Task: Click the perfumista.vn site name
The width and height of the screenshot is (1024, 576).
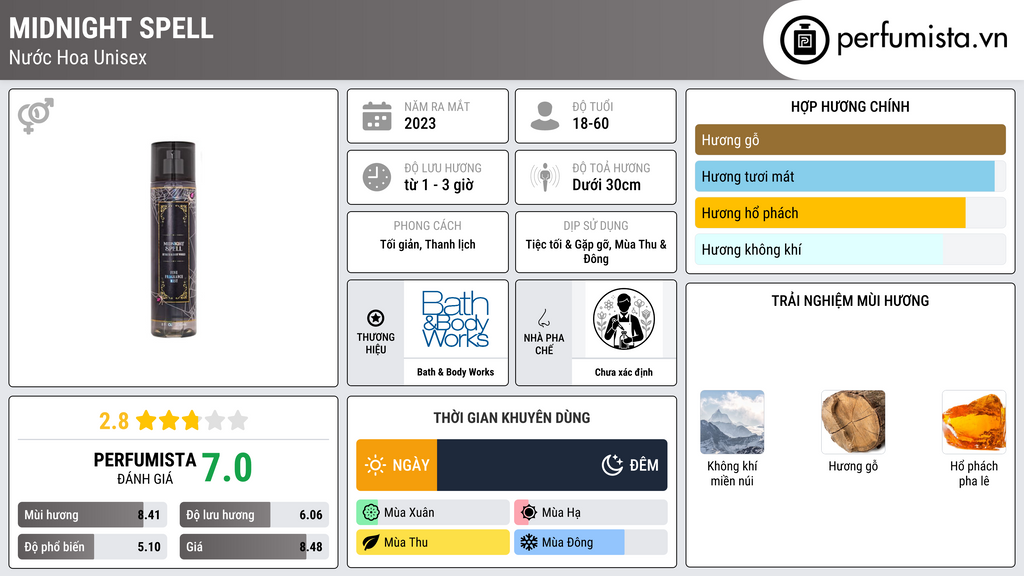Action: [x=922, y=38]
